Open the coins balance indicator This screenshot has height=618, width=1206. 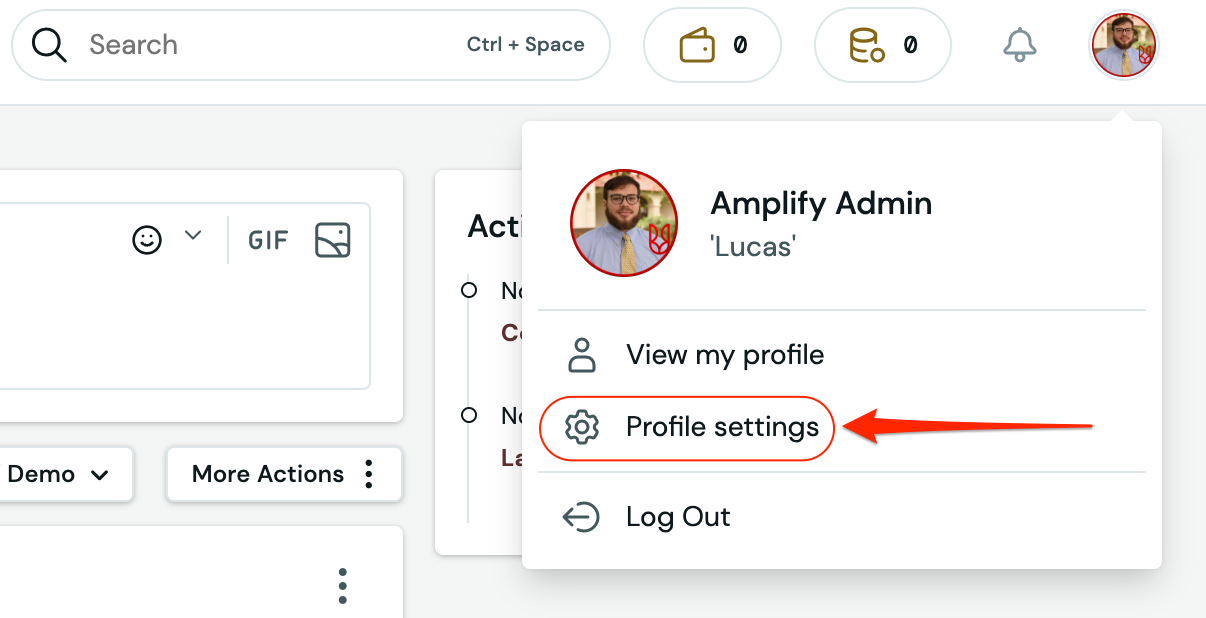pos(882,45)
